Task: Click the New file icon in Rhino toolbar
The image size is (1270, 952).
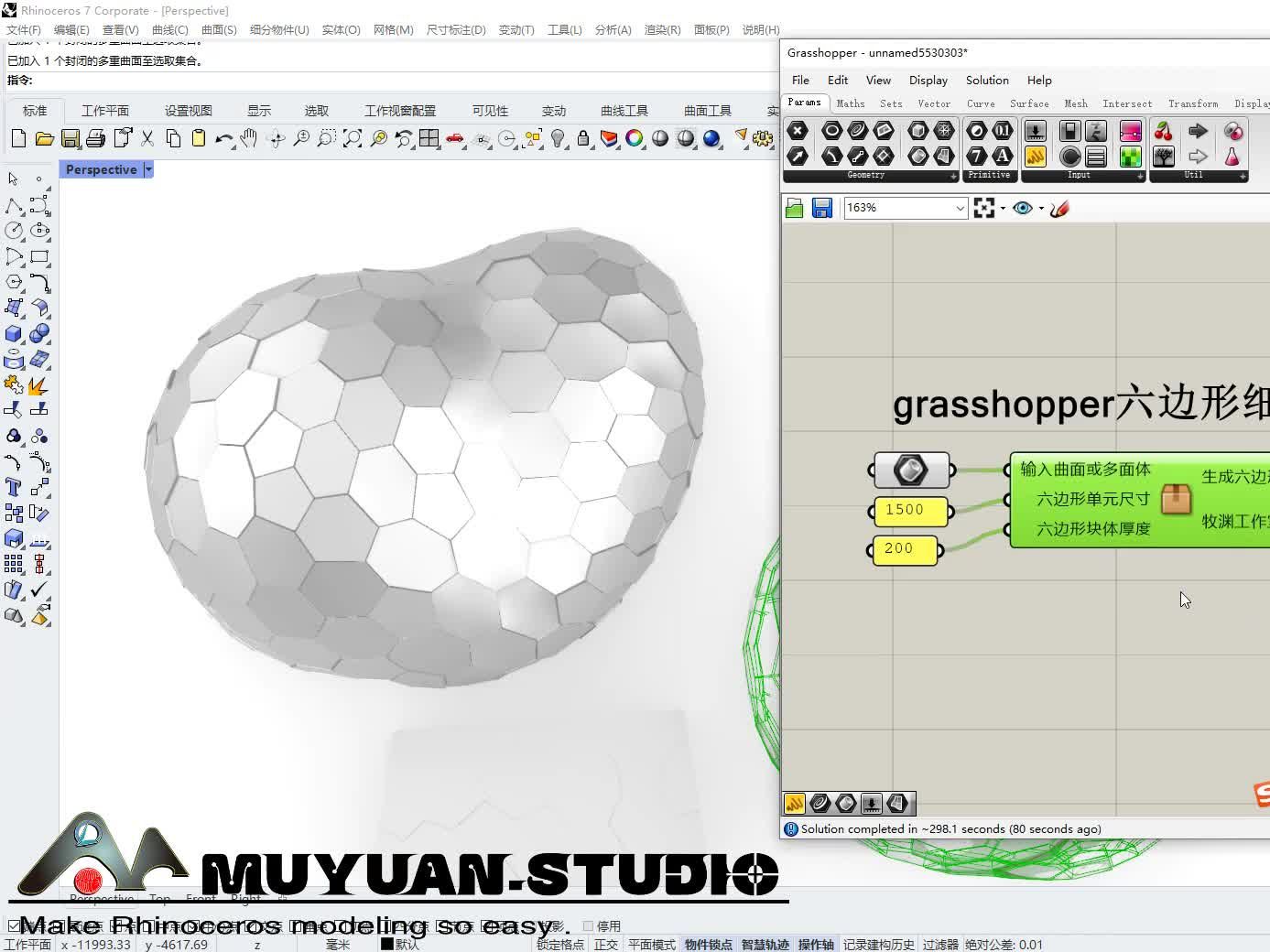Action: 18,139
